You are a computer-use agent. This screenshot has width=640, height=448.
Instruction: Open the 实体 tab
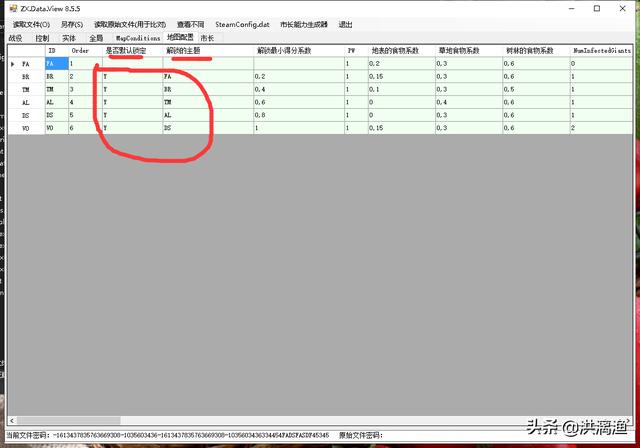tap(69, 37)
